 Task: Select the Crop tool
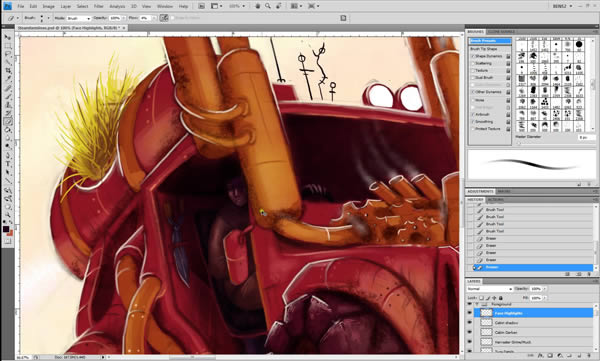click(x=7, y=71)
